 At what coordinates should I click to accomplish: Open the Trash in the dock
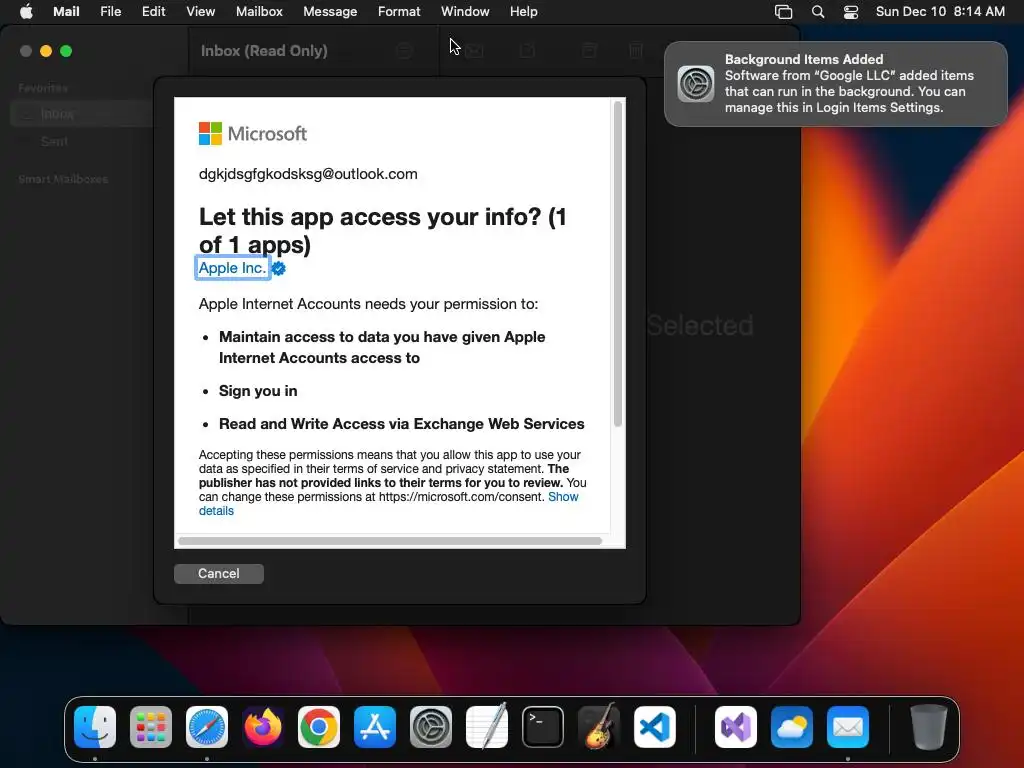point(929,727)
